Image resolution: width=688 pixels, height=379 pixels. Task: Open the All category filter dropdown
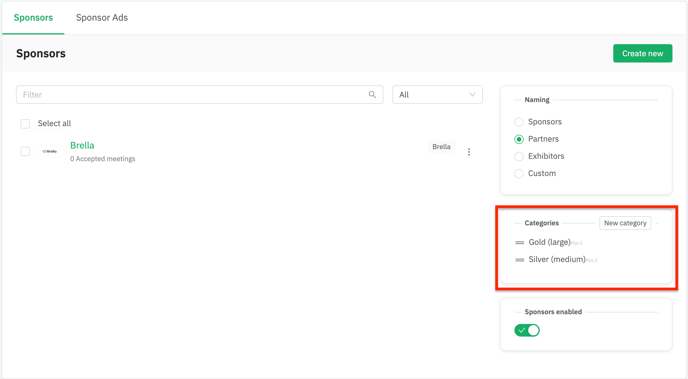click(x=437, y=95)
